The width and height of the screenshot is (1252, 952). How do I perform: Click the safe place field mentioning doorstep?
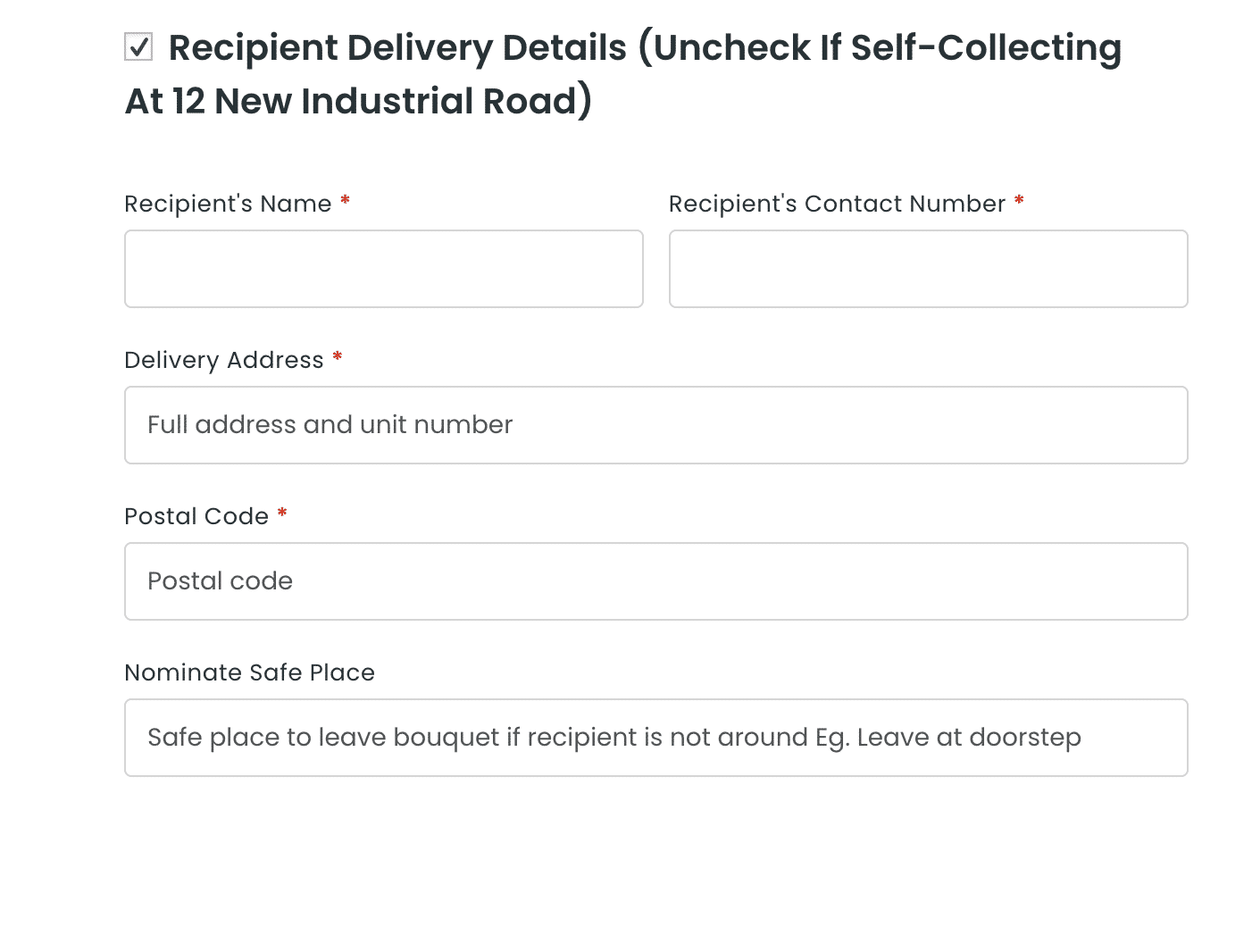pyautogui.click(x=655, y=737)
